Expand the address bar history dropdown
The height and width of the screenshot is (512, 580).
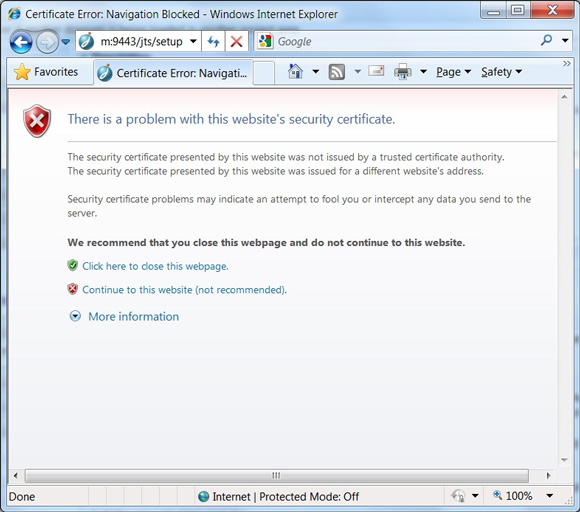click(193, 41)
